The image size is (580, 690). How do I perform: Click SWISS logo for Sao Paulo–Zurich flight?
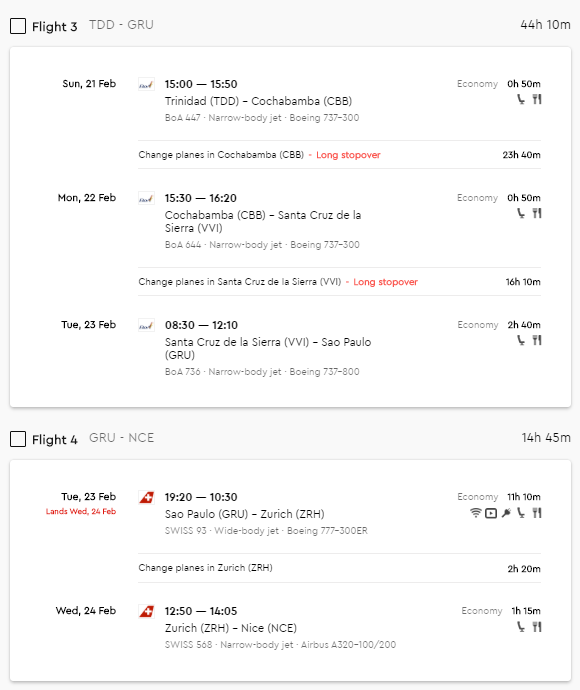pos(147,497)
